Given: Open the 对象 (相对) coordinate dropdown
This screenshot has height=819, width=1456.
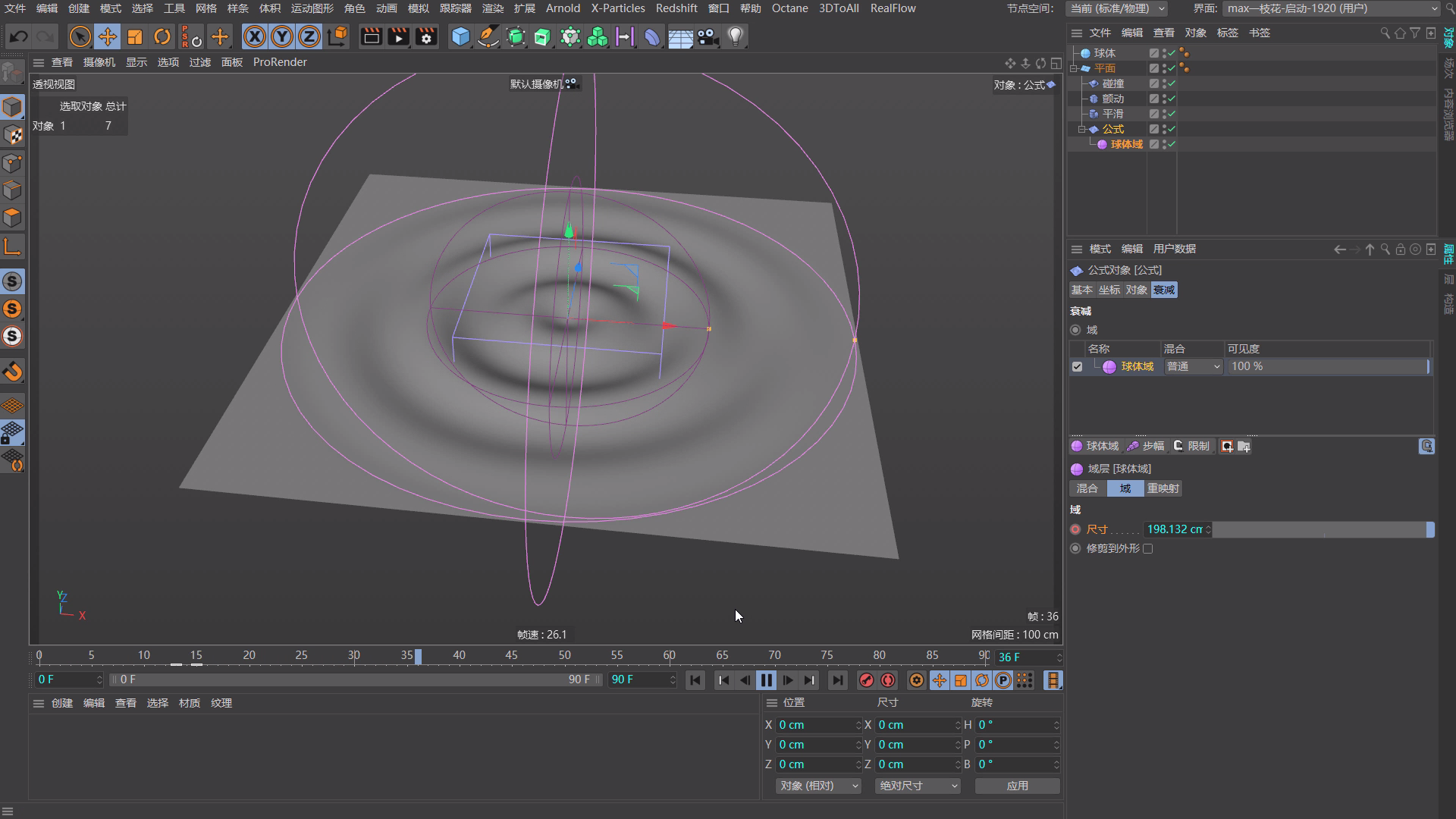Looking at the screenshot, I should click(x=817, y=786).
